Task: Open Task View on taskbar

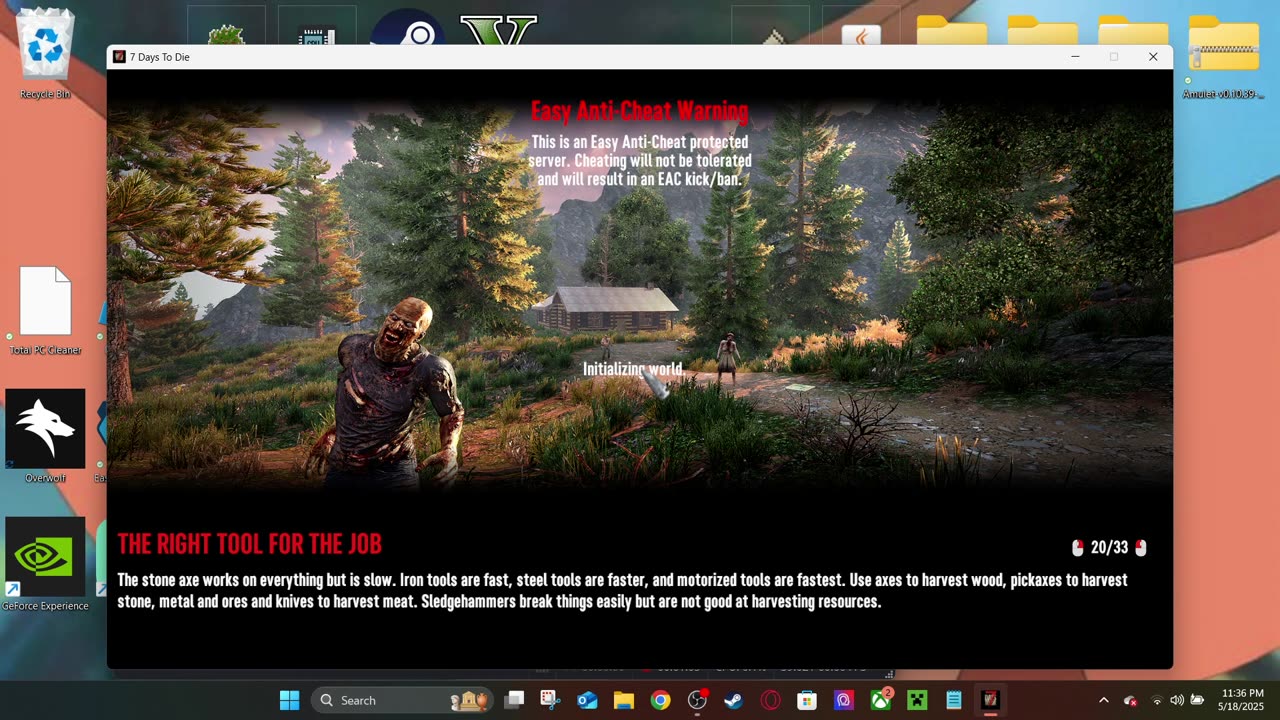Action: pyautogui.click(x=514, y=700)
